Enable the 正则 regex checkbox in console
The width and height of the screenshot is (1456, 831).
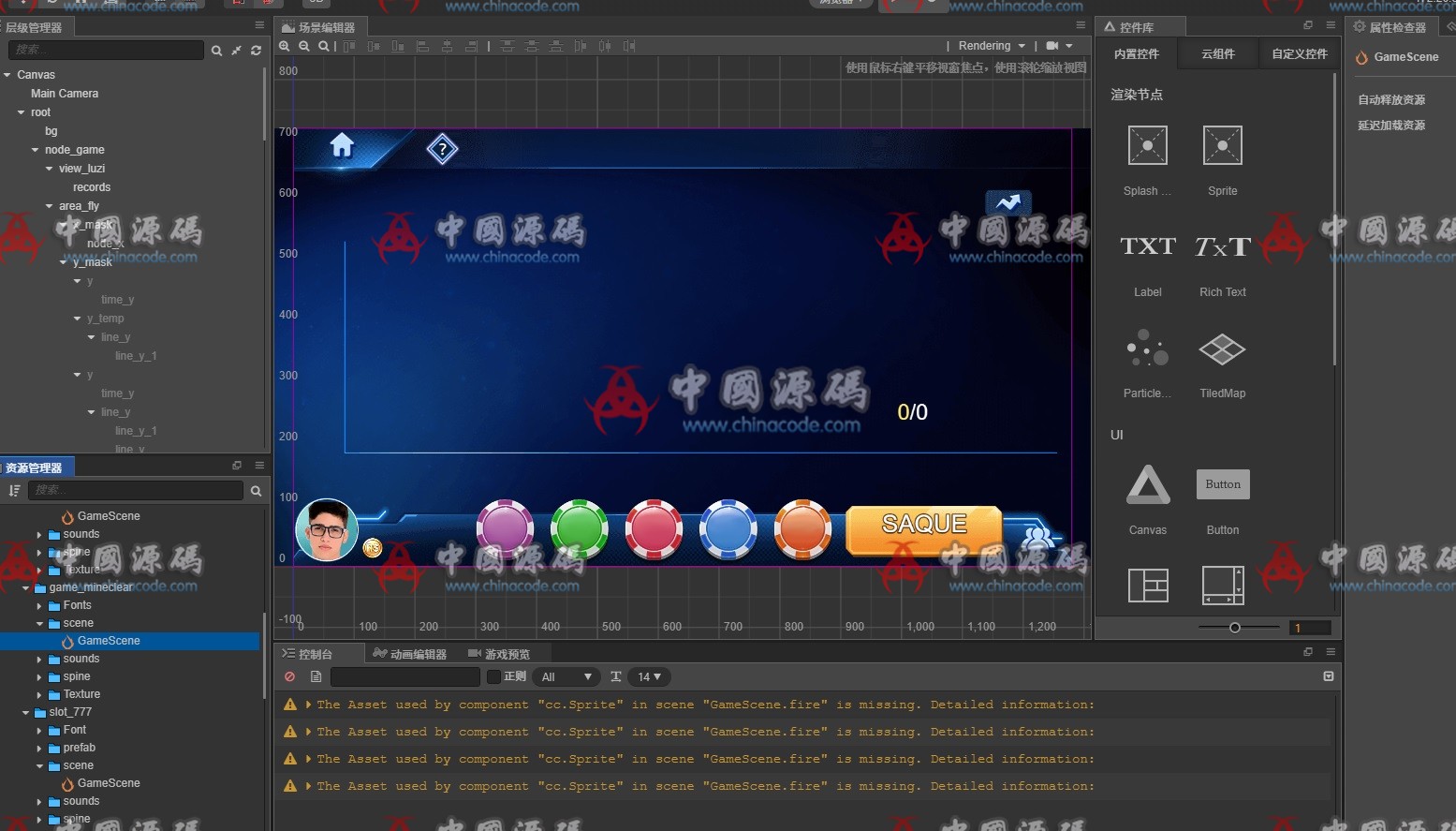(493, 676)
